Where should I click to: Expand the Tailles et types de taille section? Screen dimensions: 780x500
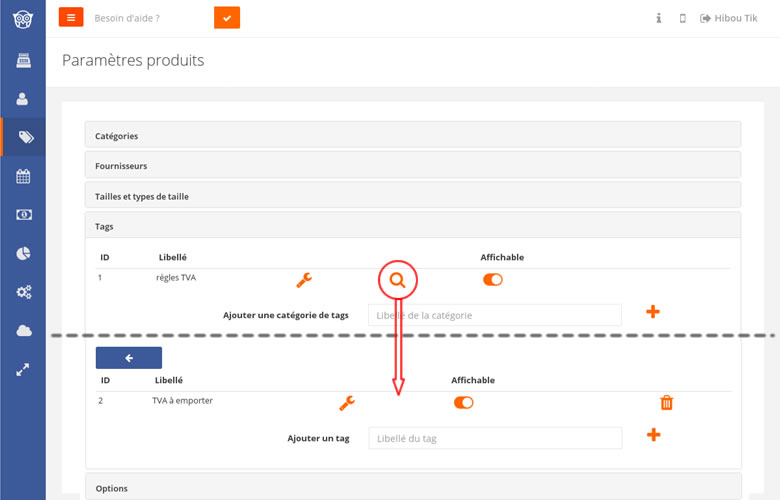[x=413, y=196]
